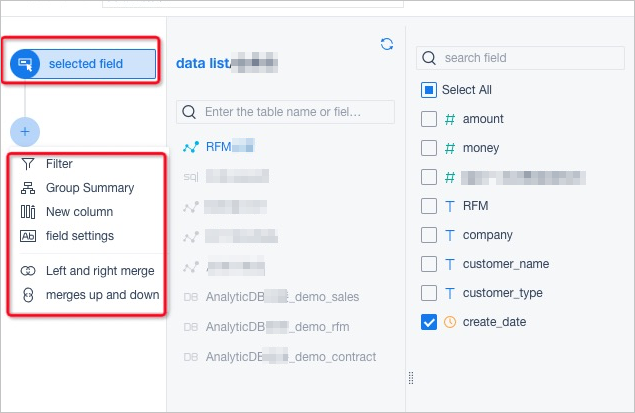635x413 pixels.
Task: Click the New column icon
Action: pyautogui.click(x=28, y=212)
